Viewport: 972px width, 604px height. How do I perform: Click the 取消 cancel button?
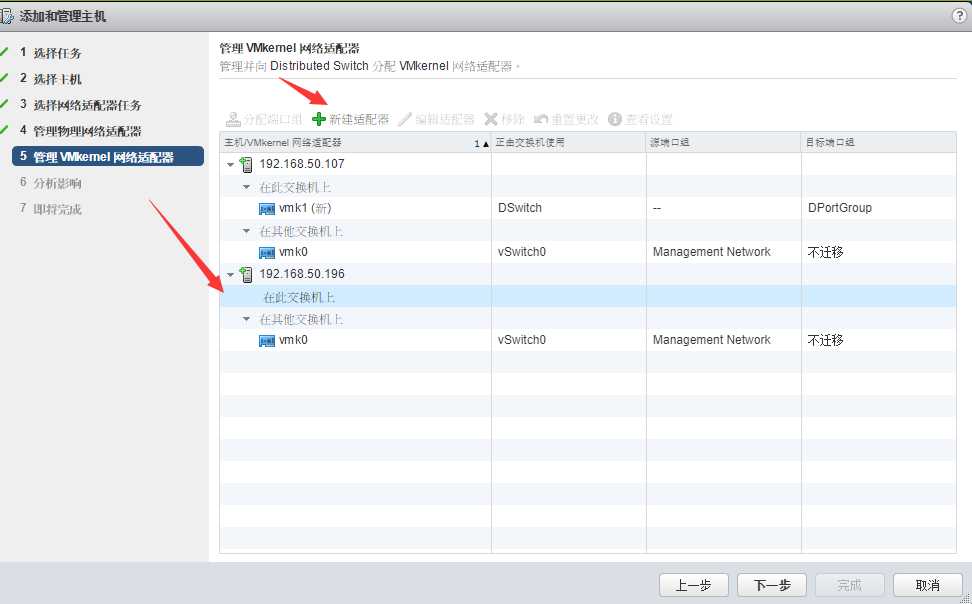tap(927, 585)
